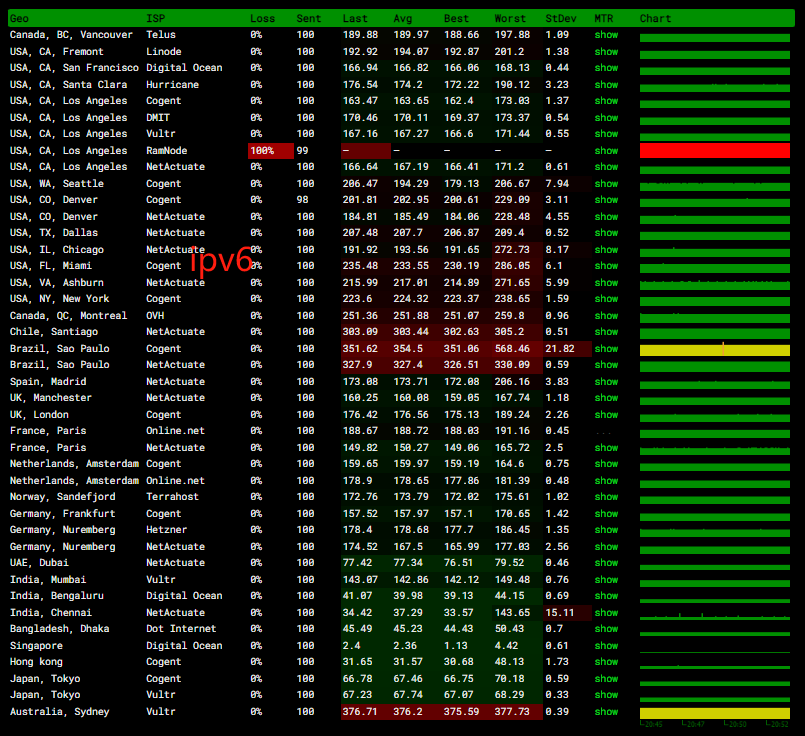805x736 pixels.
Task: Click the StDev column header
Action: point(561,18)
